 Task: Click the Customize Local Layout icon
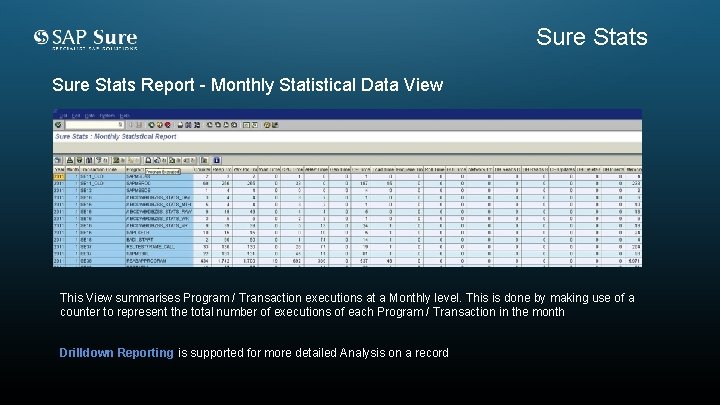coord(275,125)
